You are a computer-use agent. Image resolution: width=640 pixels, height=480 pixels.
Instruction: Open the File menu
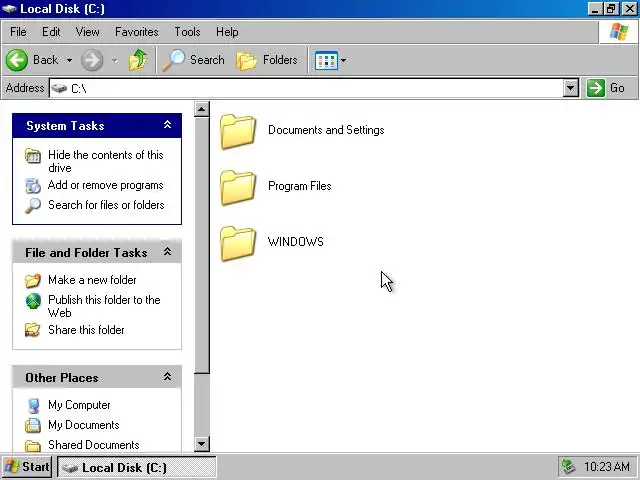(x=18, y=32)
